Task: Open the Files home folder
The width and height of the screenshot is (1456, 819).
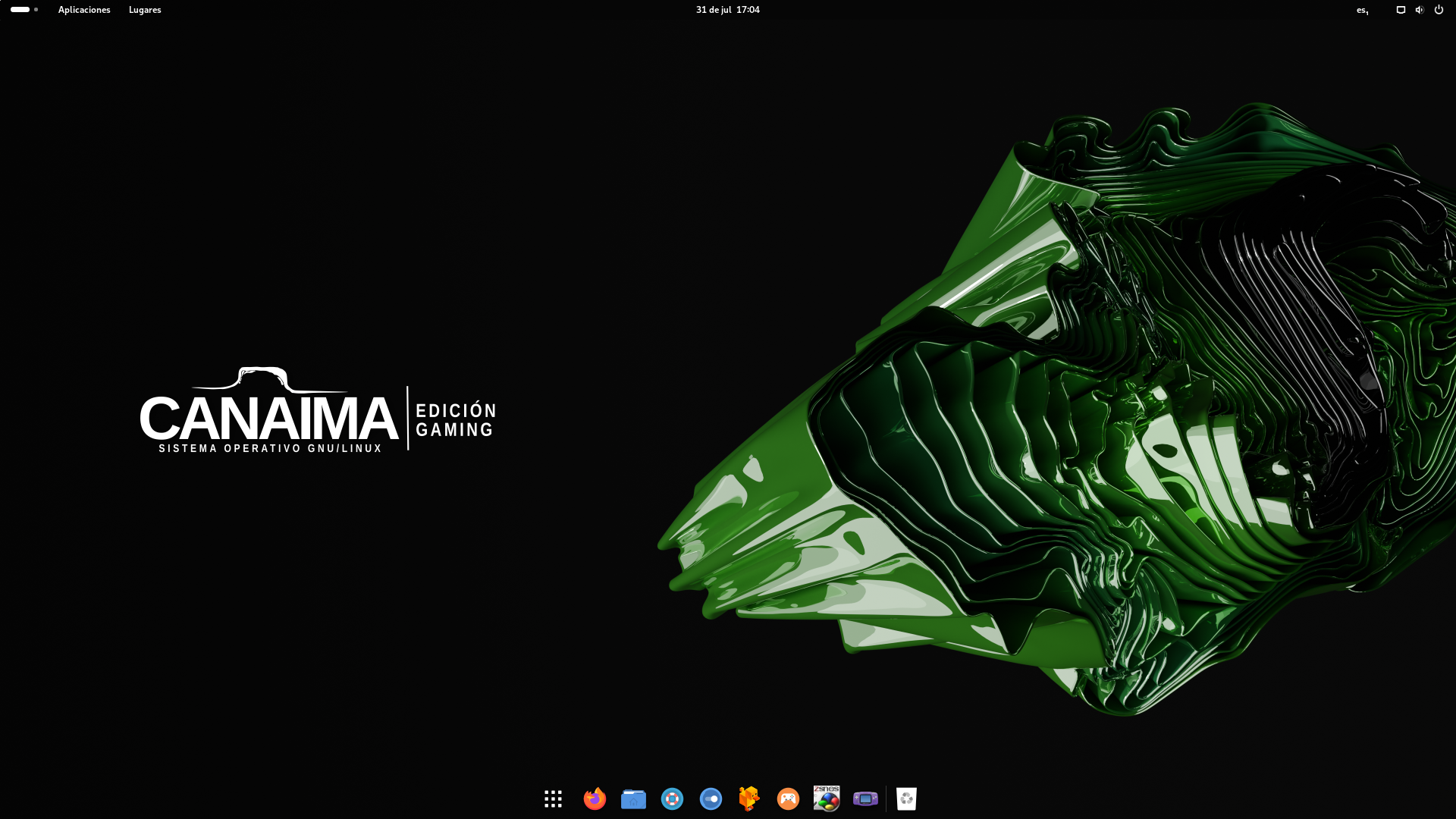Action: (x=633, y=799)
